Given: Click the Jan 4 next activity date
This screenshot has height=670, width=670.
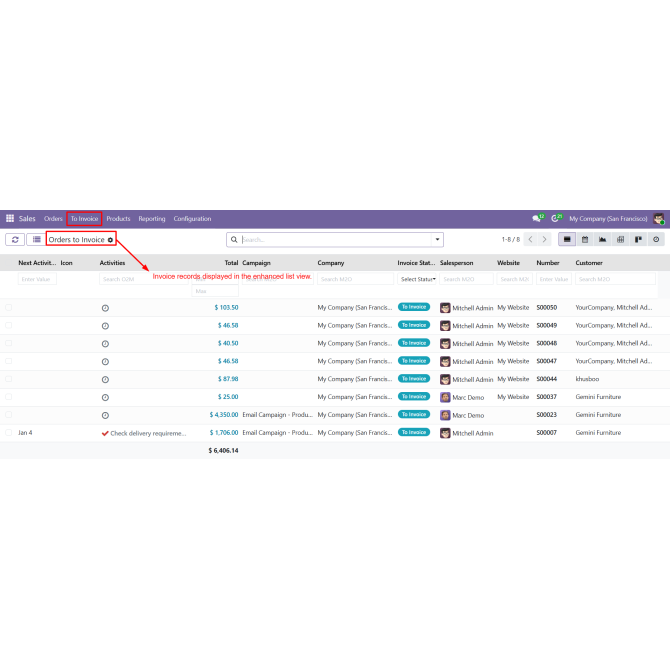Looking at the screenshot, I should point(25,432).
